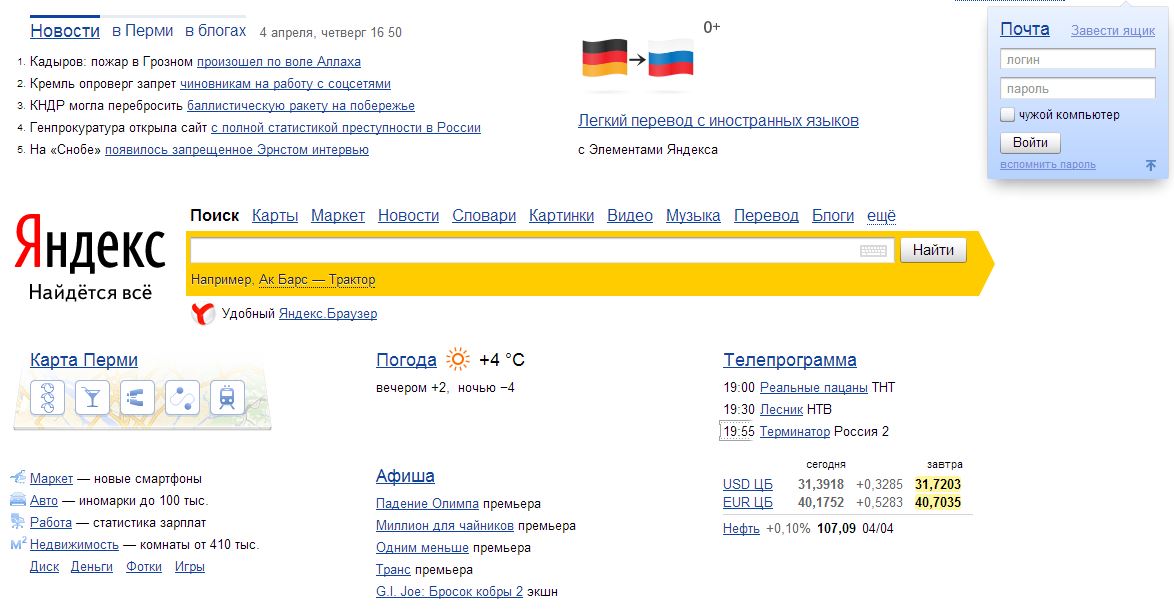This screenshot has height=609, width=1174.
Task: Collapse the mail panel with the arrow icon
Action: [x=1151, y=165]
